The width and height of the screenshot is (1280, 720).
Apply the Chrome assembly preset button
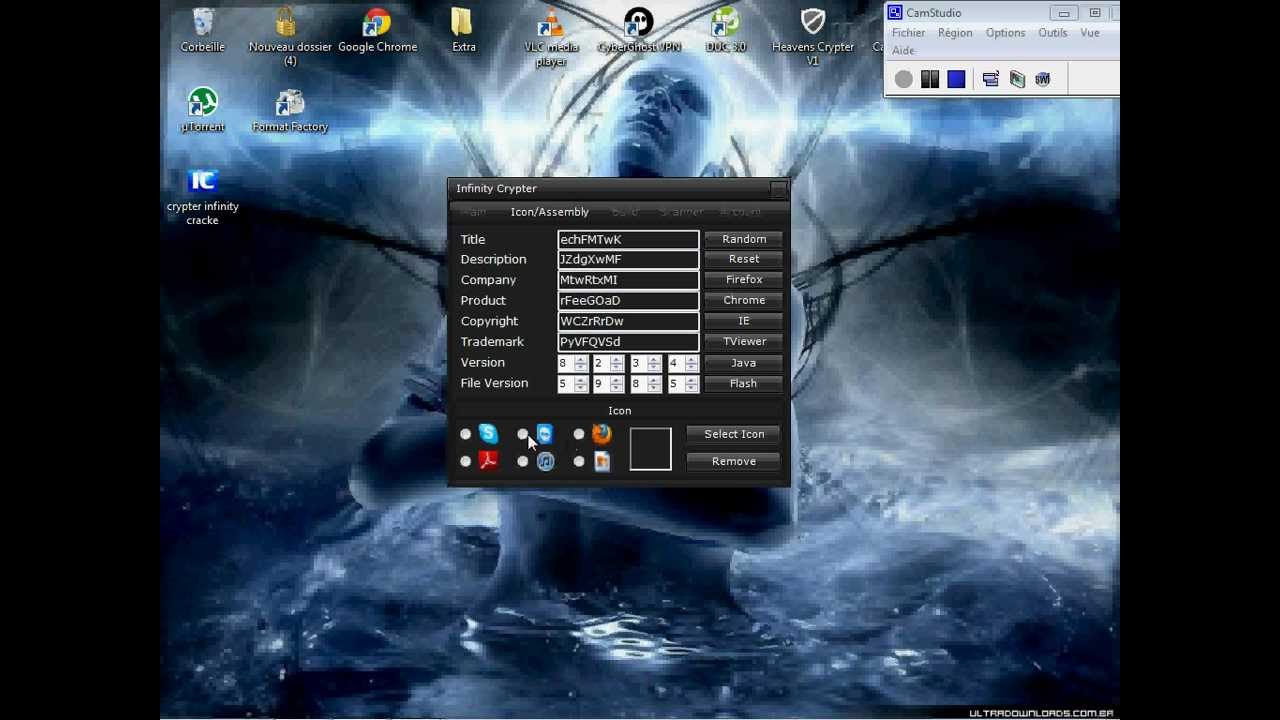click(744, 300)
